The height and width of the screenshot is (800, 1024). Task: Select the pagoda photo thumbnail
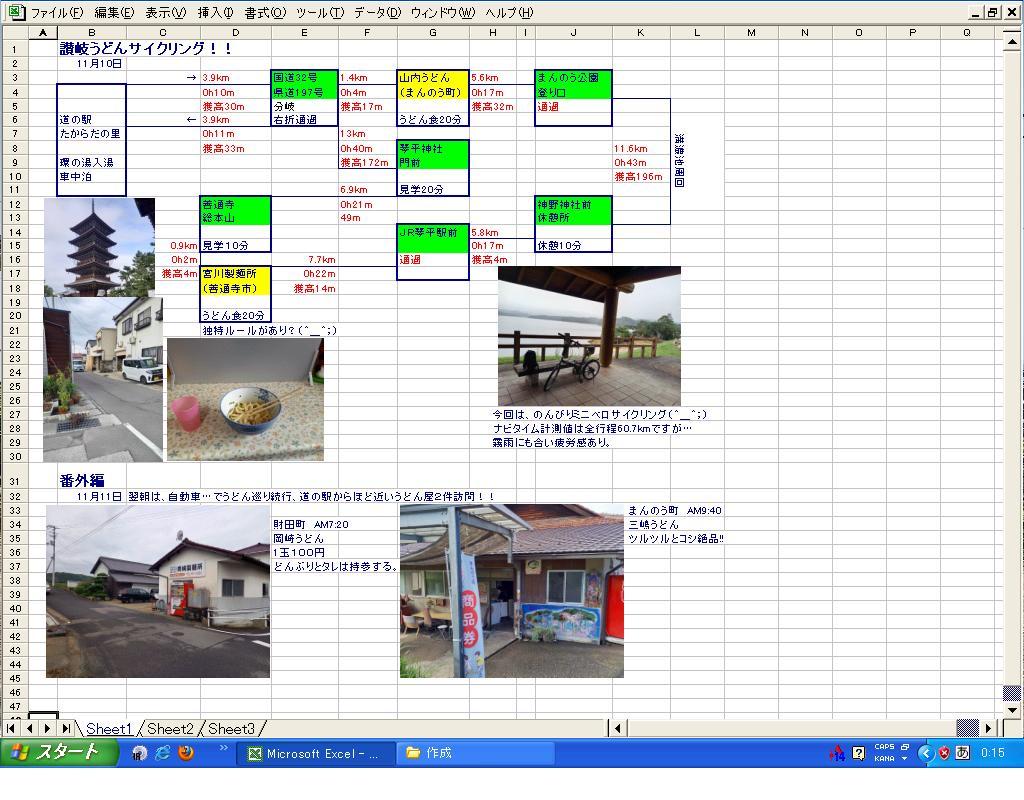[x=99, y=245]
